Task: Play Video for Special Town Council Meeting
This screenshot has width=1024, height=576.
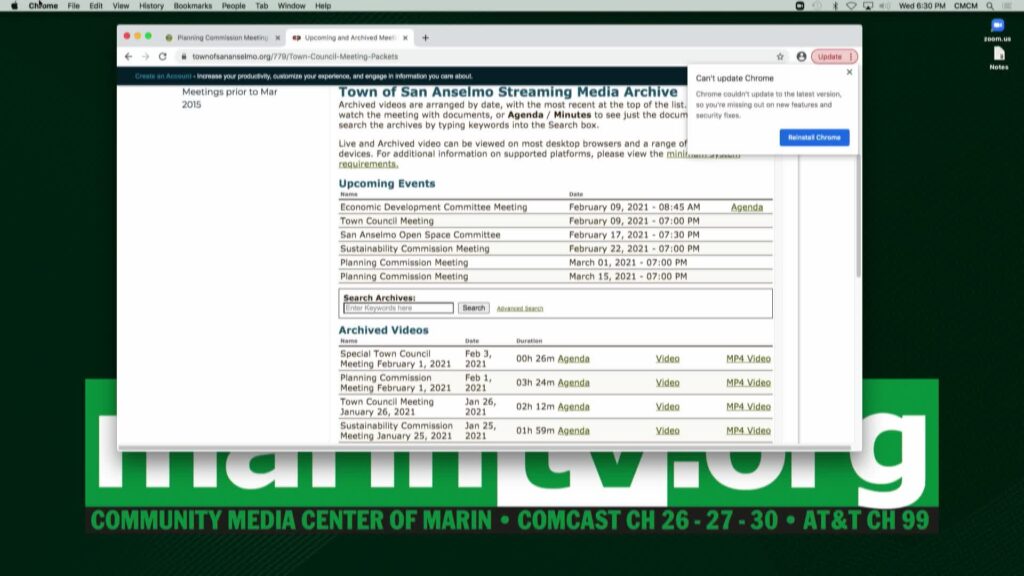Action: coord(667,359)
